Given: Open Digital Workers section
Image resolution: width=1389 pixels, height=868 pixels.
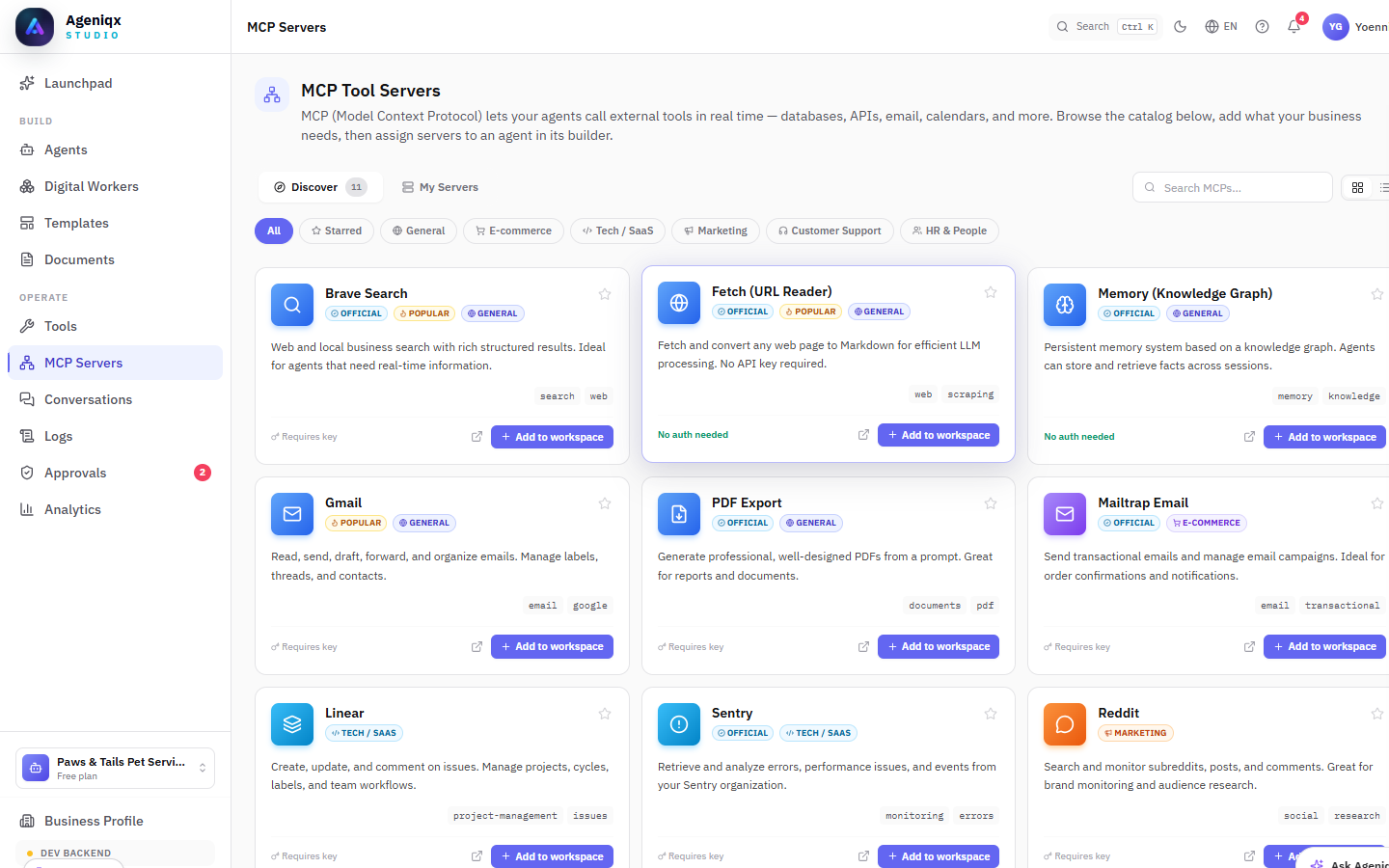Looking at the screenshot, I should click(116, 186).
